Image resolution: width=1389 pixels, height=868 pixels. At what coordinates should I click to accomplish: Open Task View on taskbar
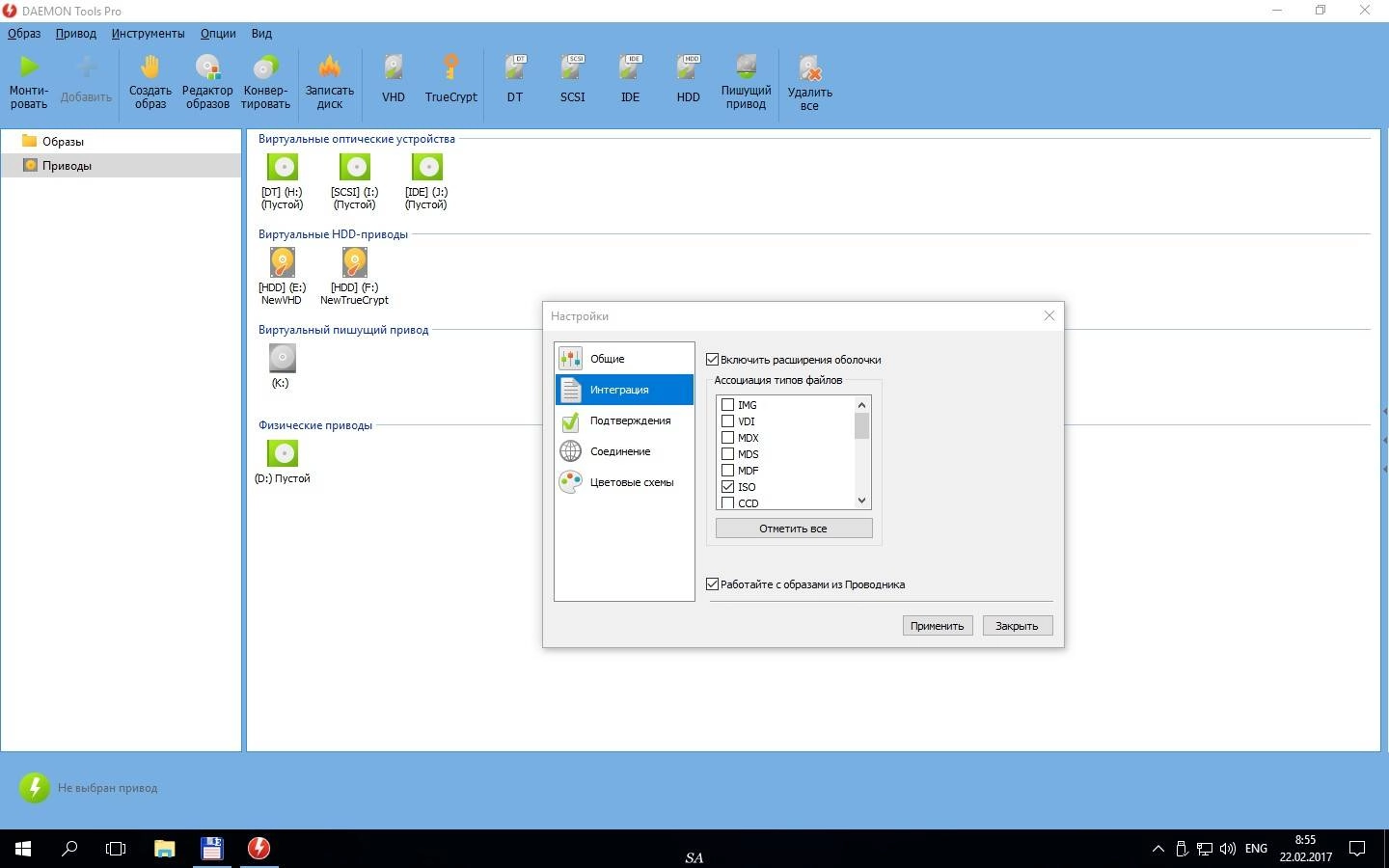pos(116,849)
